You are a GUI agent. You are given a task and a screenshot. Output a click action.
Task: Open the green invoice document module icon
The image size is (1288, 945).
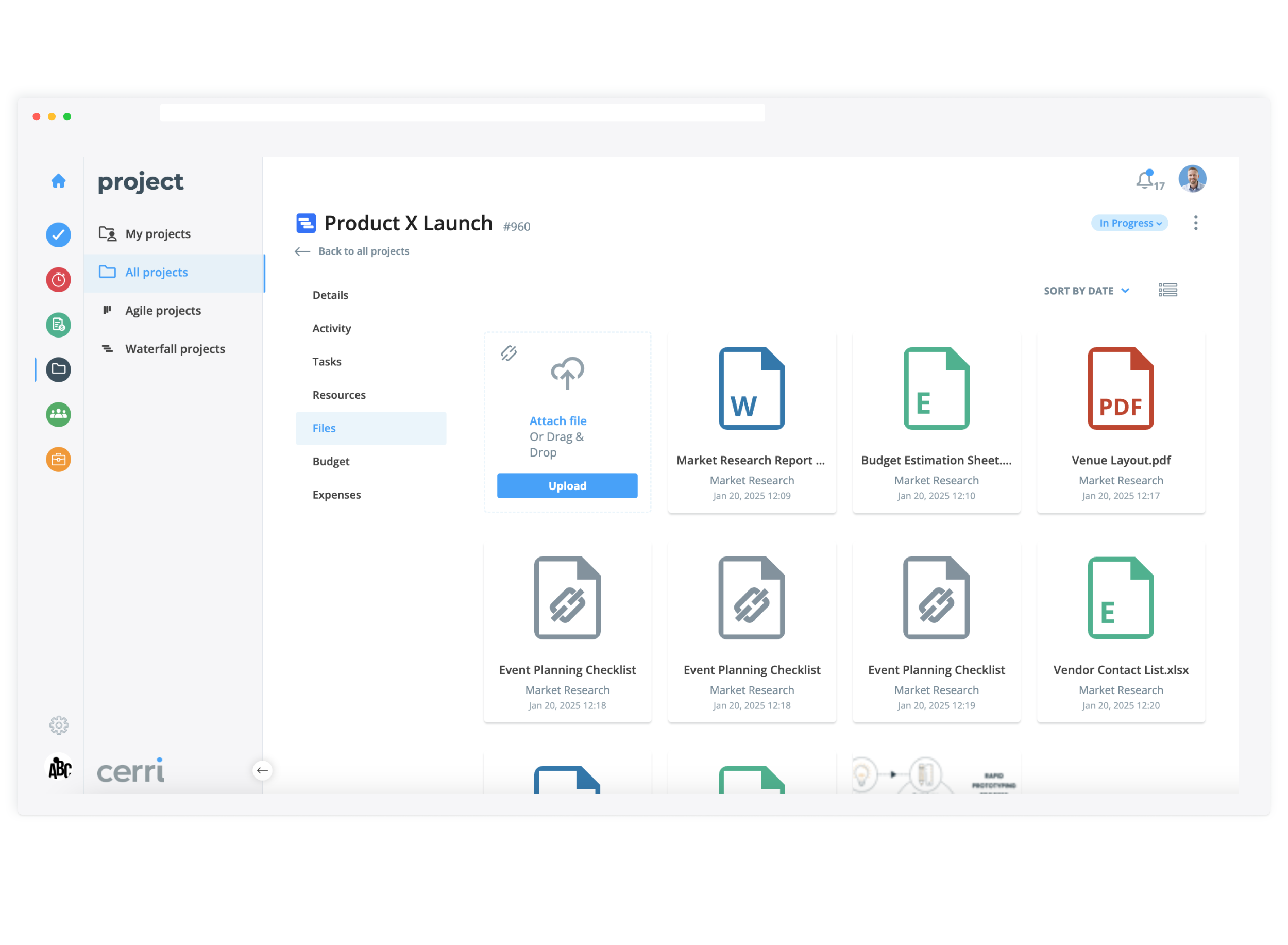click(x=58, y=325)
